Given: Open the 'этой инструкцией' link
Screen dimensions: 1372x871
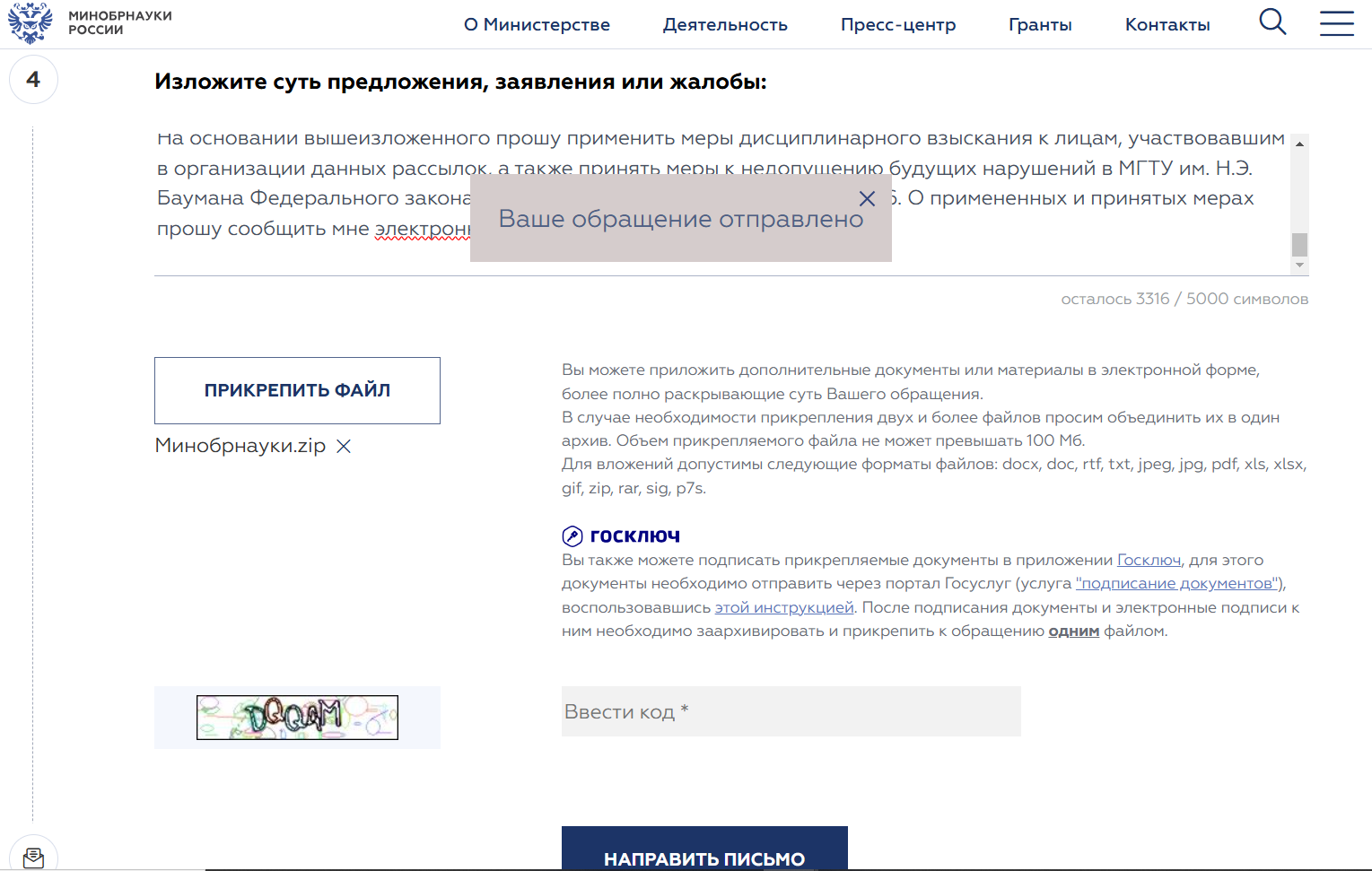Looking at the screenshot, I should pos(784,607).
